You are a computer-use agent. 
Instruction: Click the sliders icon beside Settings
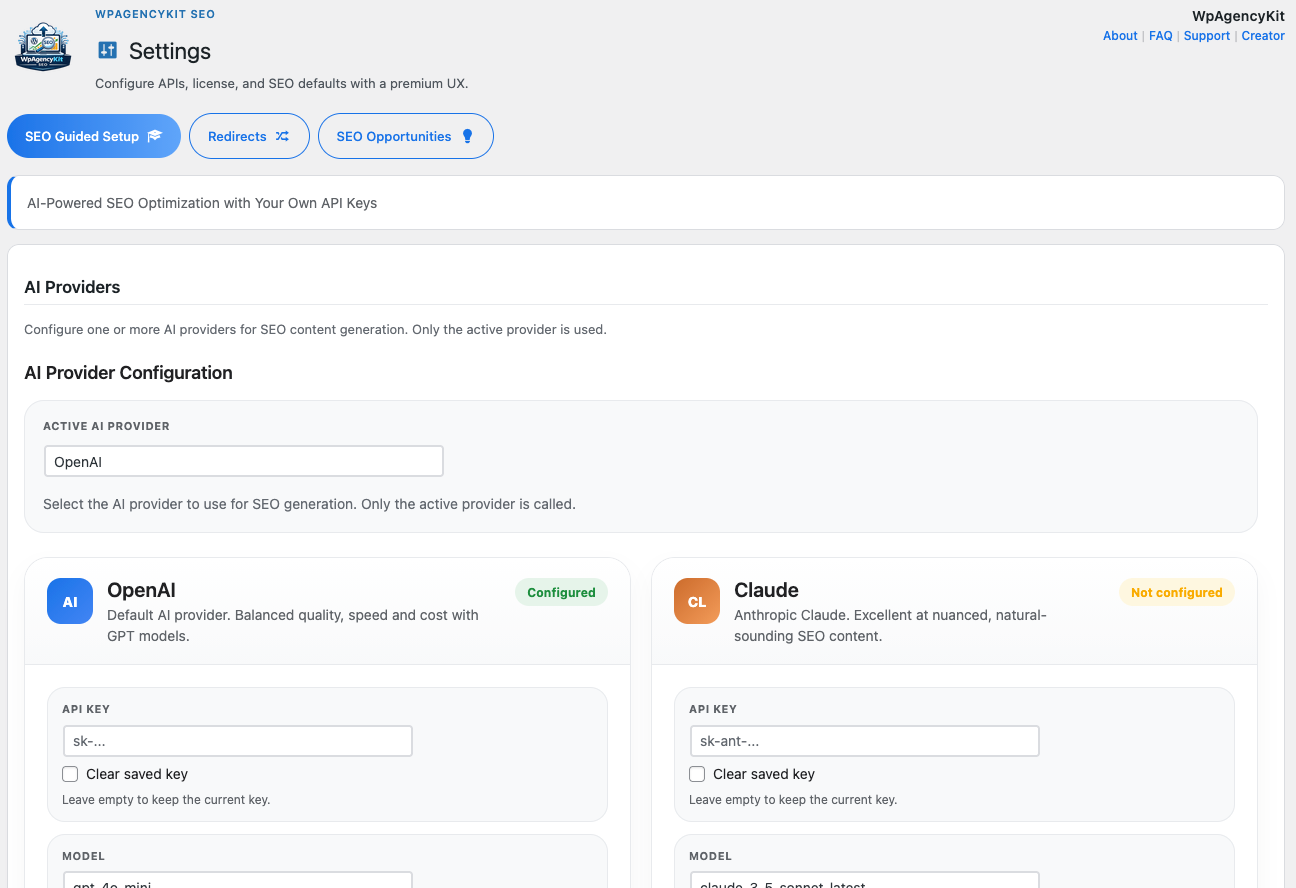(107, 50)
